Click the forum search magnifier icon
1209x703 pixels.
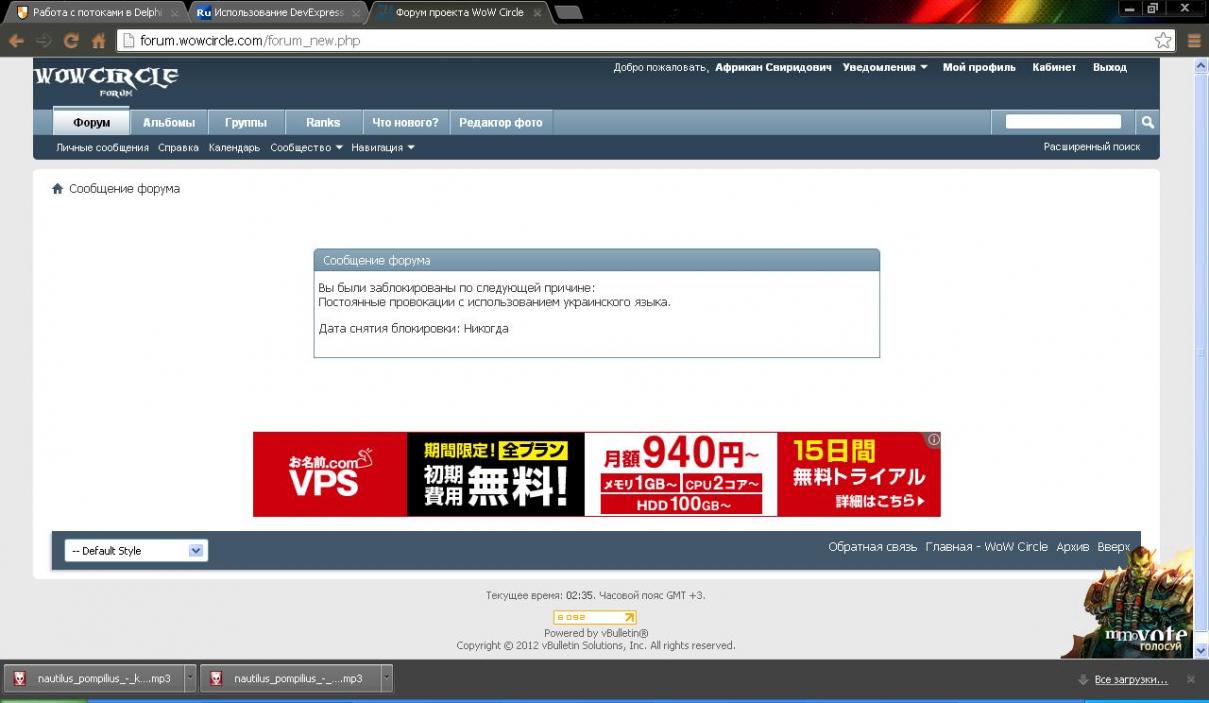coord(1148,122)
